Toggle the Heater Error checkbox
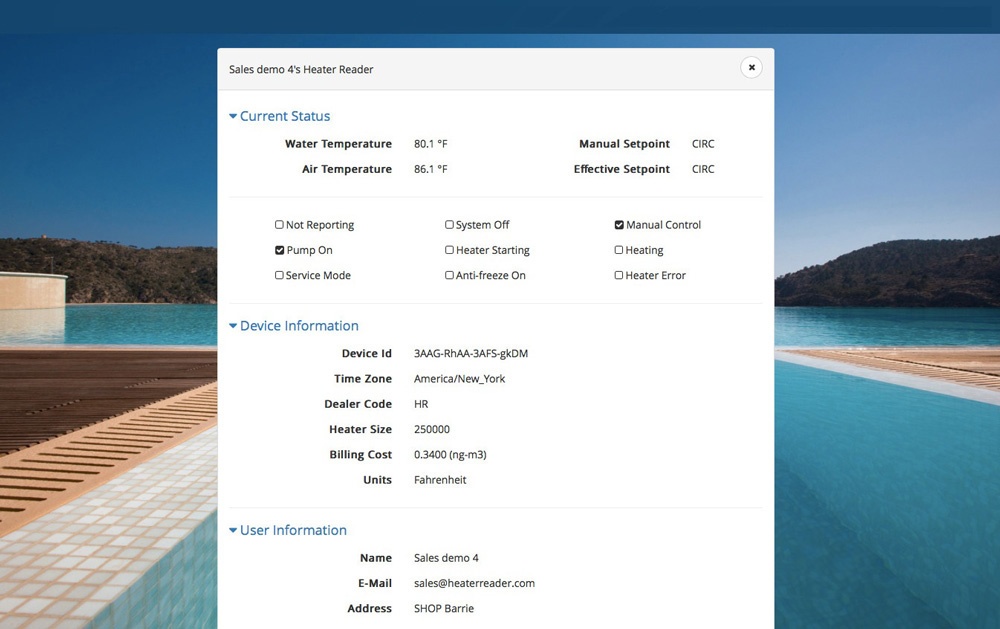This screenshot has width=1000, height=629. click(619, 275)
